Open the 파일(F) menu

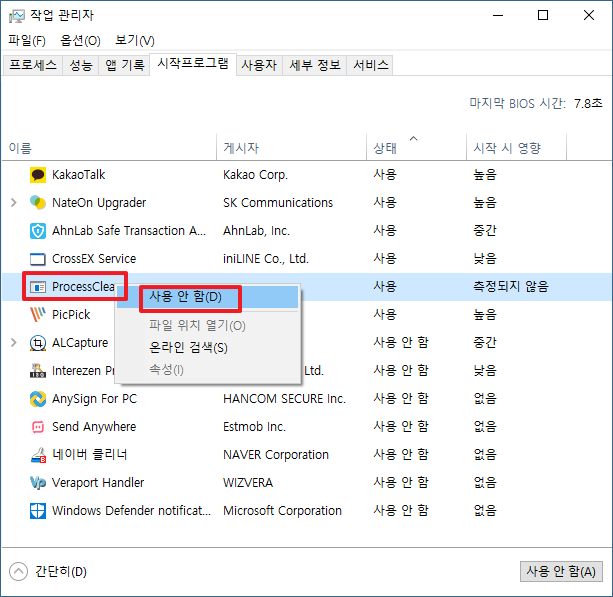click(x=27, y=40)
